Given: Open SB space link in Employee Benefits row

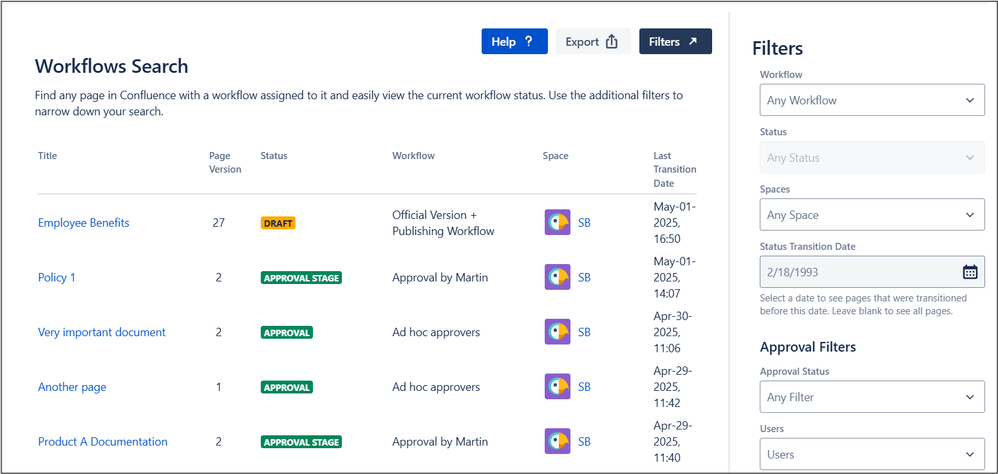Looking at the screenshot, I should 584,223.
